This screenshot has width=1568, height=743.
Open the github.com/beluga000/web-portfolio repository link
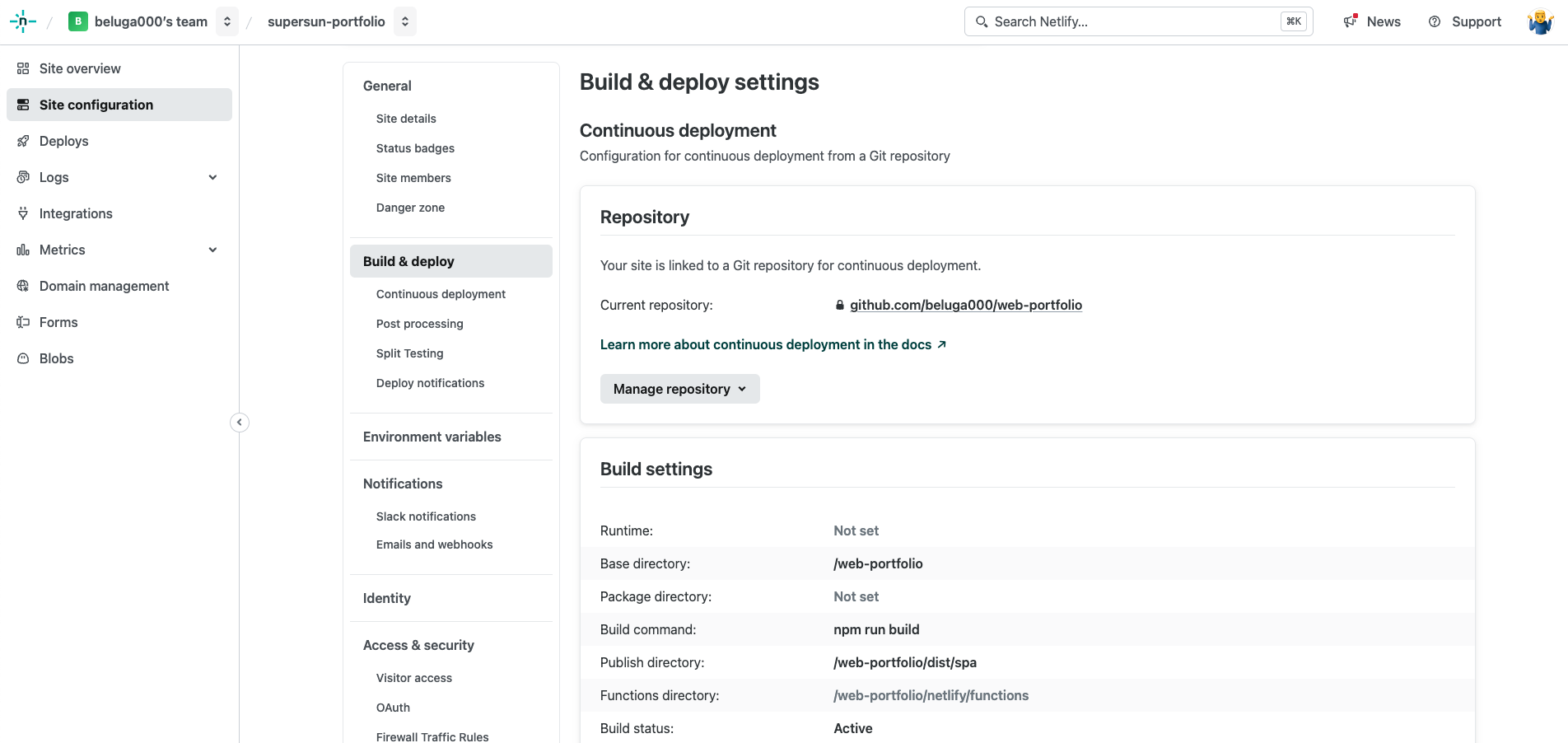point(965,305)
